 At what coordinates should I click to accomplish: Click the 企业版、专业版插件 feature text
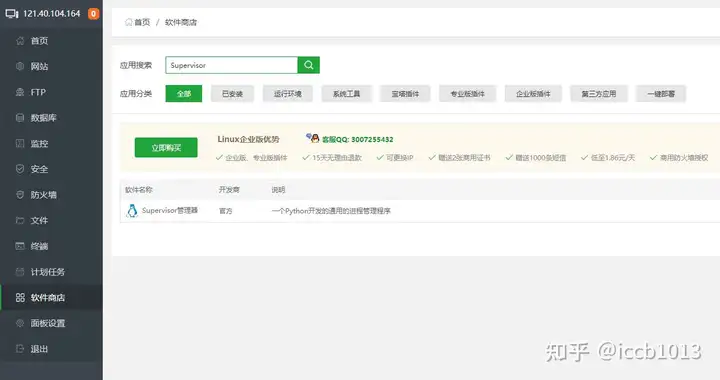256,158
